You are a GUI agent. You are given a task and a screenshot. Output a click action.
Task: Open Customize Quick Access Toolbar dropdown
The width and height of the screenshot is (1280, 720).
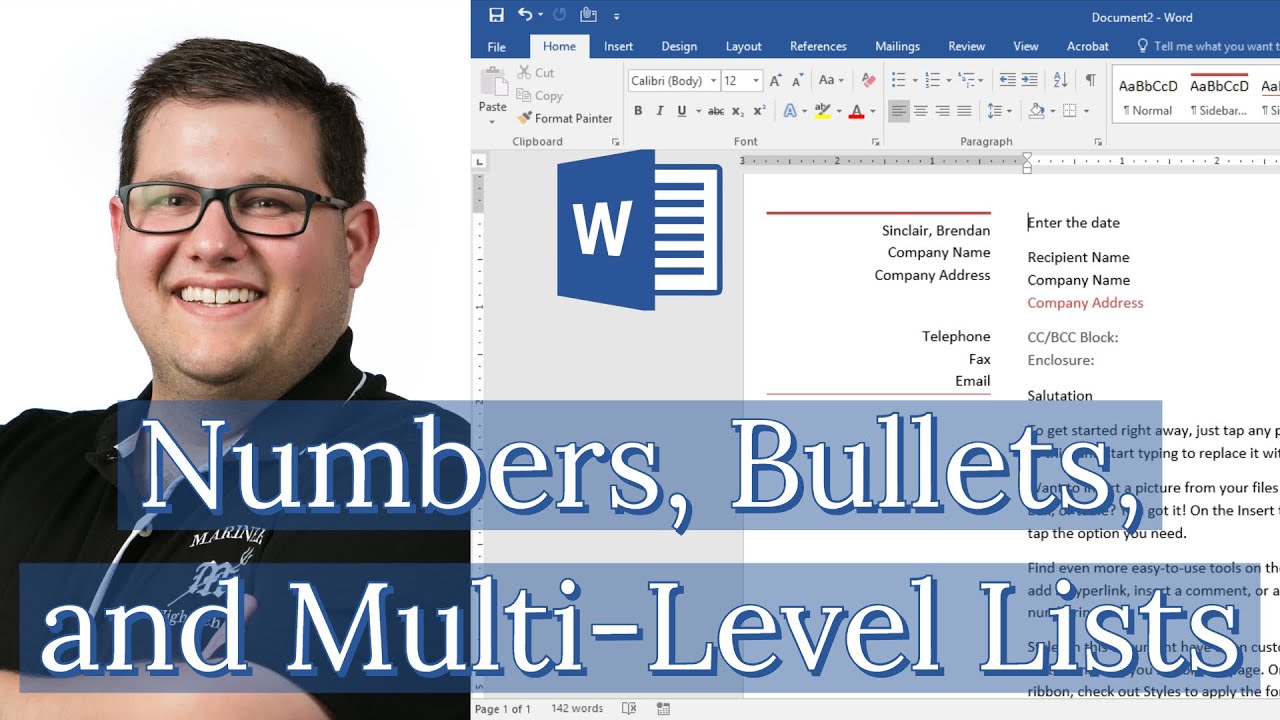(616, 16)
